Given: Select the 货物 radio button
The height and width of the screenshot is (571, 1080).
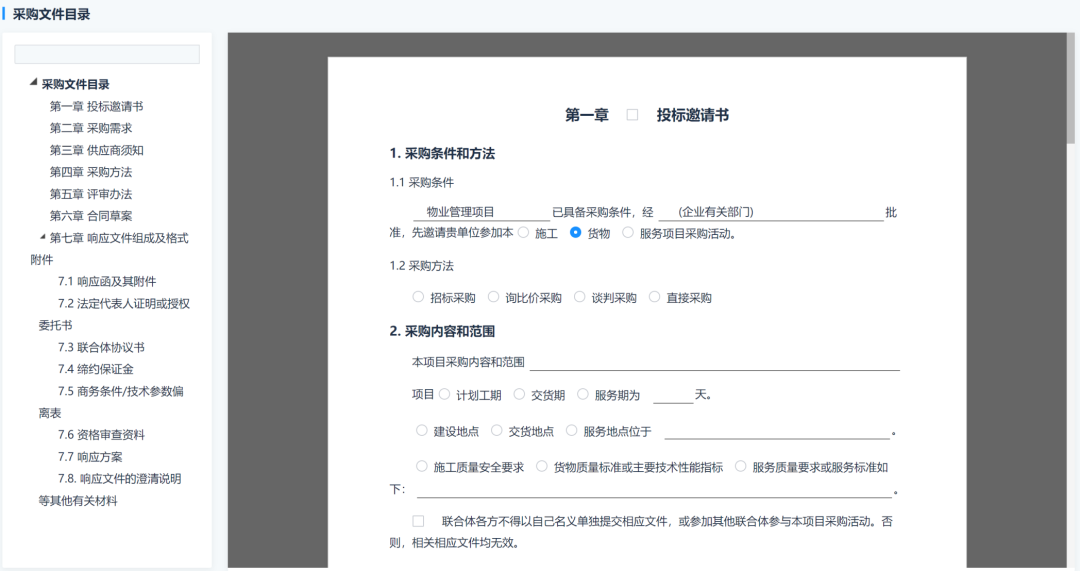Looking at the screenshot, I should pos(575,232).
